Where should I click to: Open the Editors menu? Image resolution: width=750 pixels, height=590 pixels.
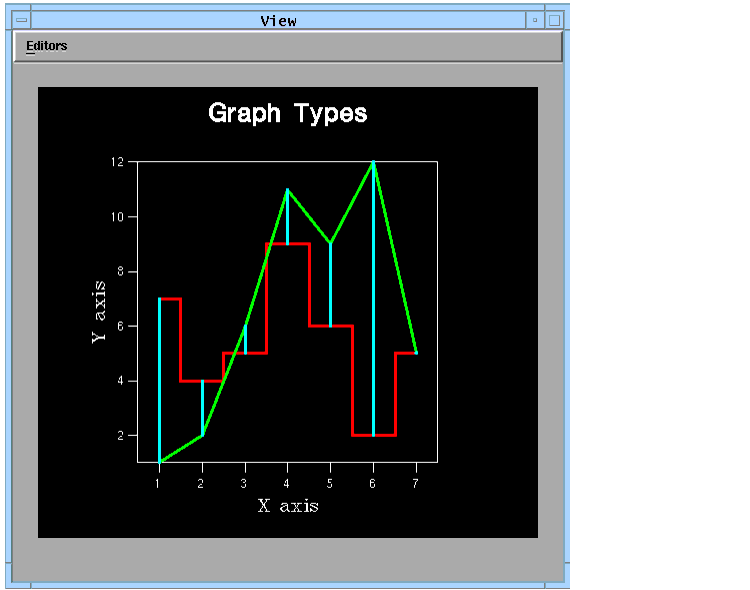pos(47,46)
